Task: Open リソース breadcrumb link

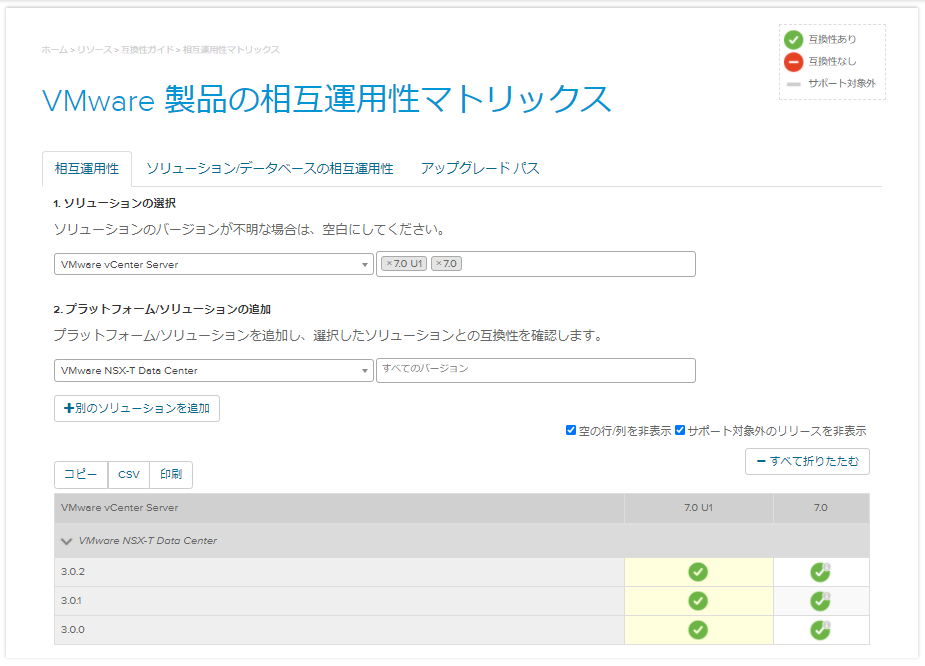Action: pyautogui.click(x=94, y=50)
